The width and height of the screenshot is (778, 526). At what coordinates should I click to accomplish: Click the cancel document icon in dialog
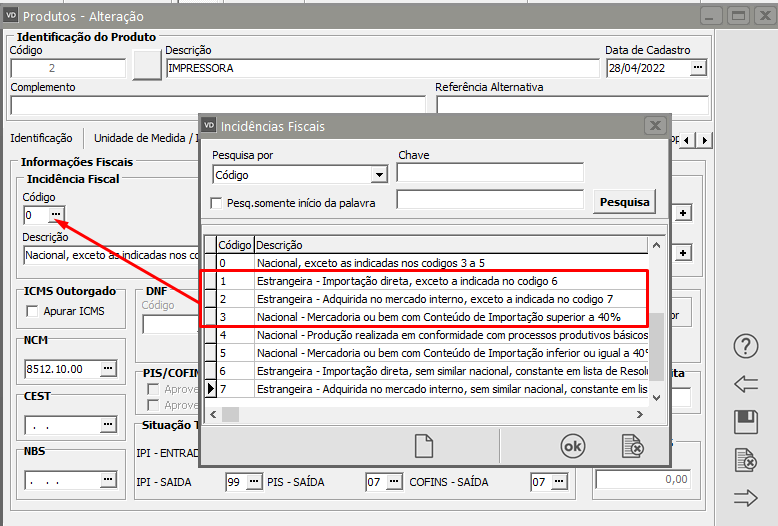point(631,447)
